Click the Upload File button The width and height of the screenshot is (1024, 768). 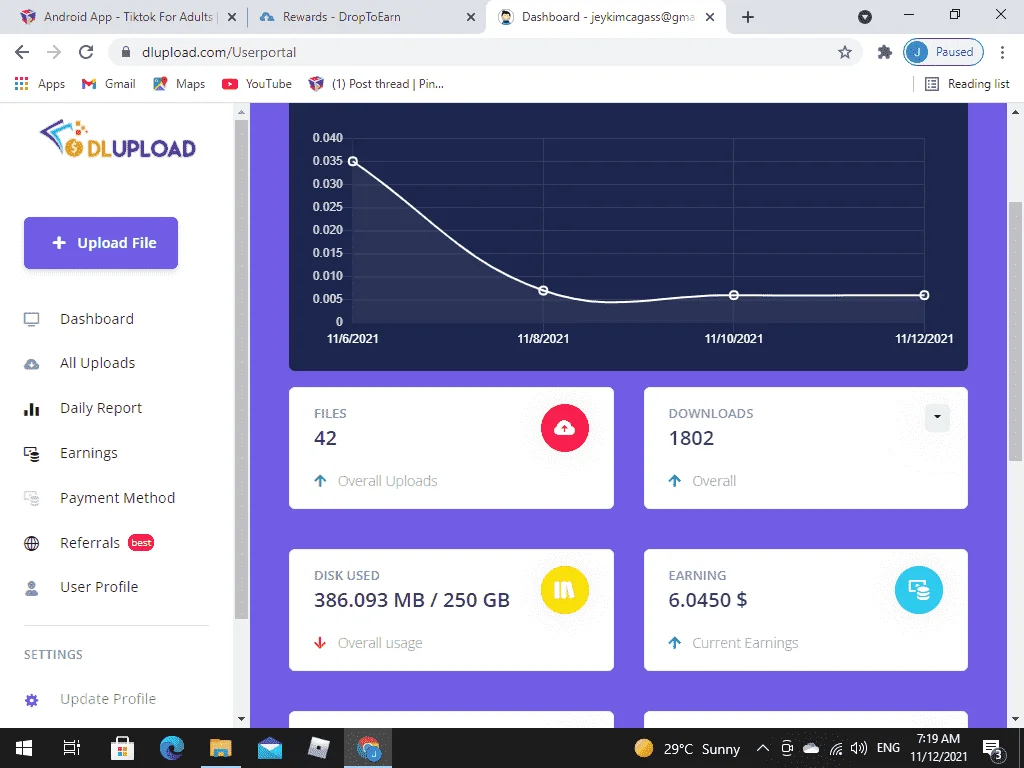101,243
